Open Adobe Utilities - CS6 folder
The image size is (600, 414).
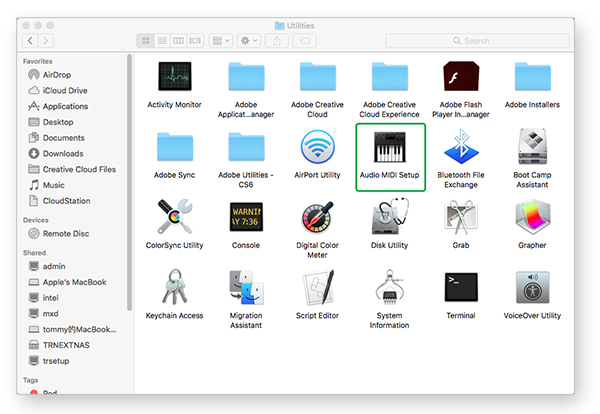[x=246, y=147]
